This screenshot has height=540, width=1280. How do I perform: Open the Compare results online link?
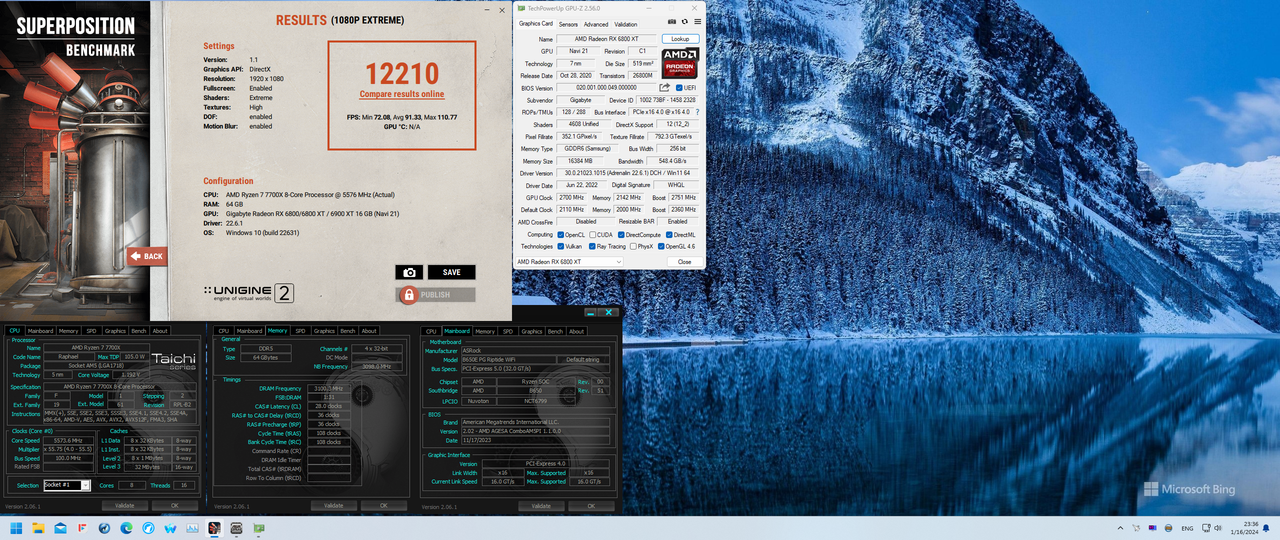click(x=402, y=94)
